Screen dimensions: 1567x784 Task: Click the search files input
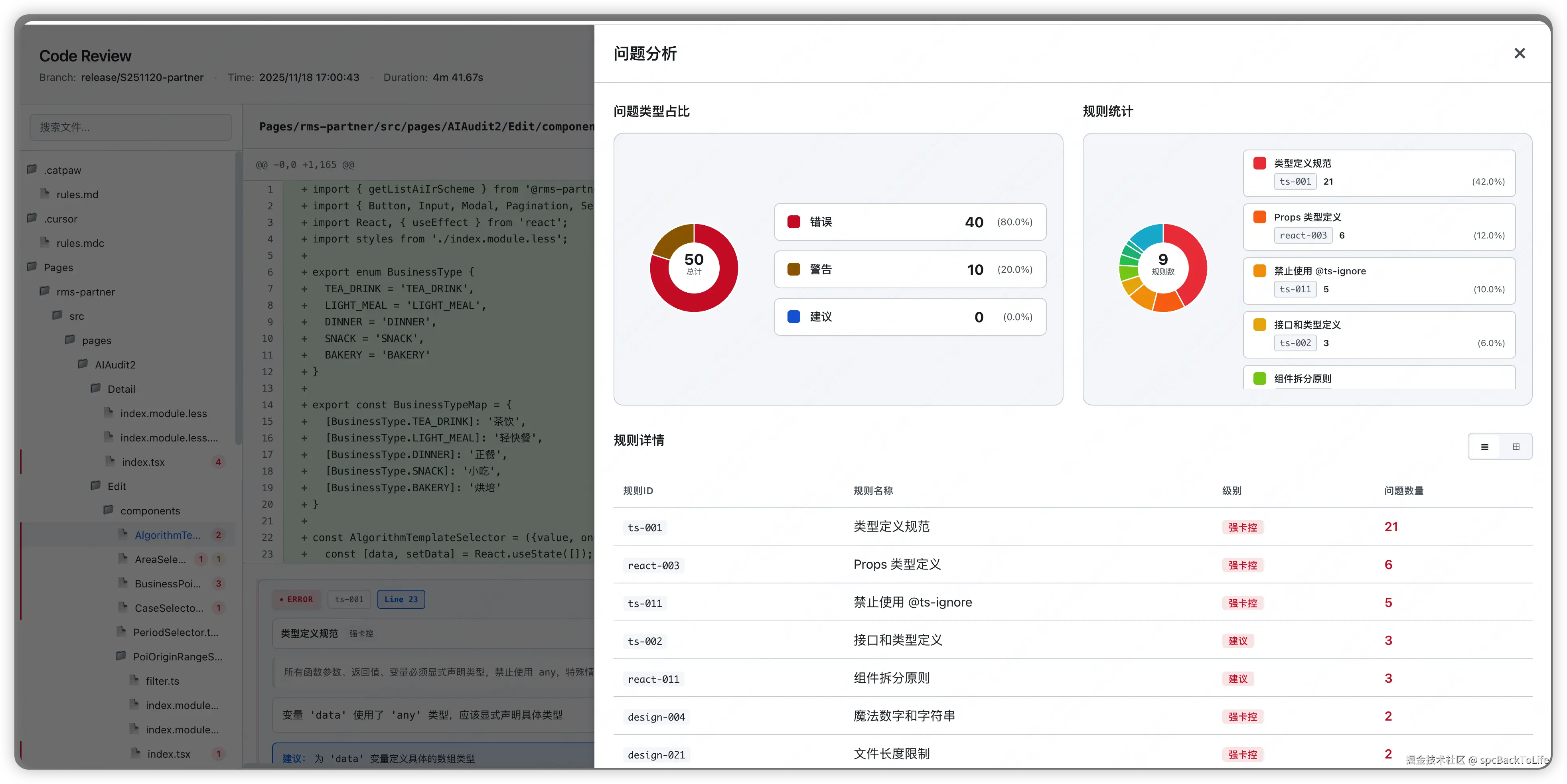click(130, 127)
